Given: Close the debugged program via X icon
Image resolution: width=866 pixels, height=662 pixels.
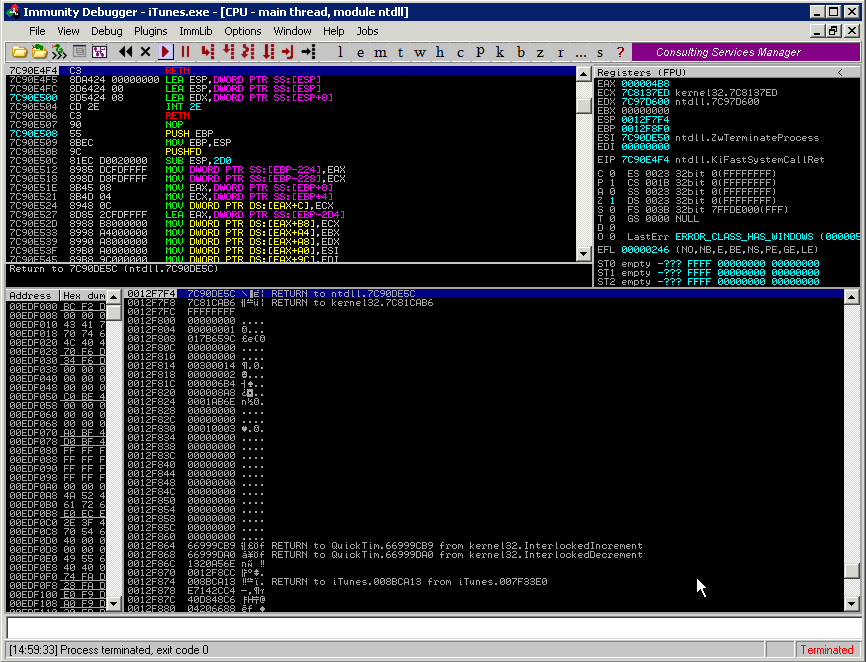Looking at the screenshot, I should pos(146,52).
